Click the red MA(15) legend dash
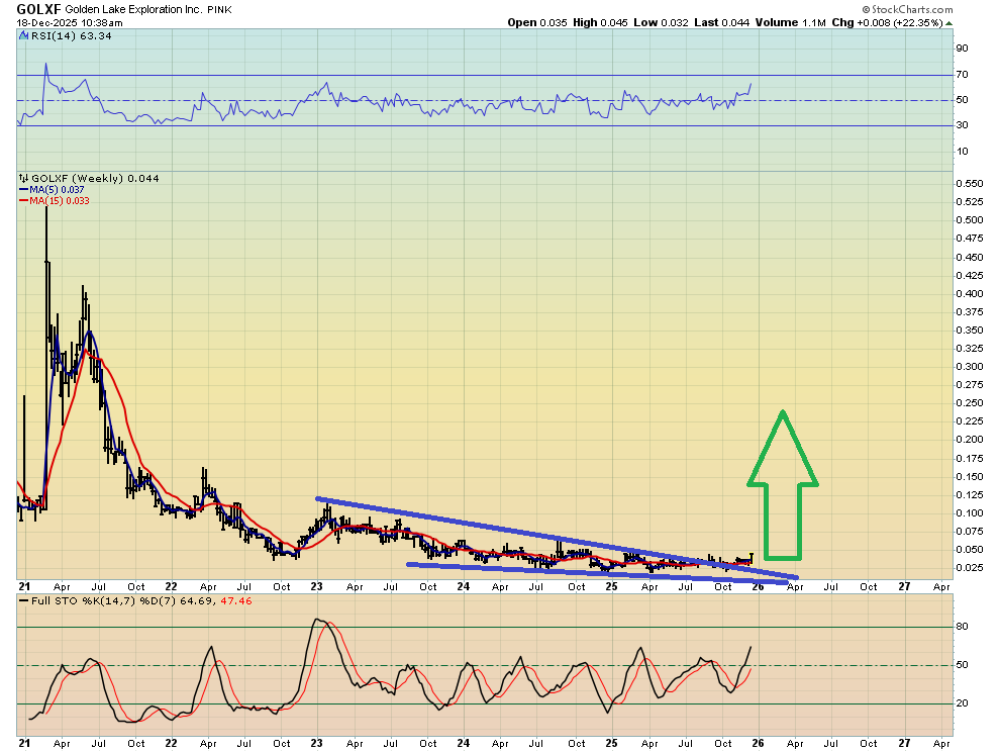1000x752 pixels. [x=23, y=201]
